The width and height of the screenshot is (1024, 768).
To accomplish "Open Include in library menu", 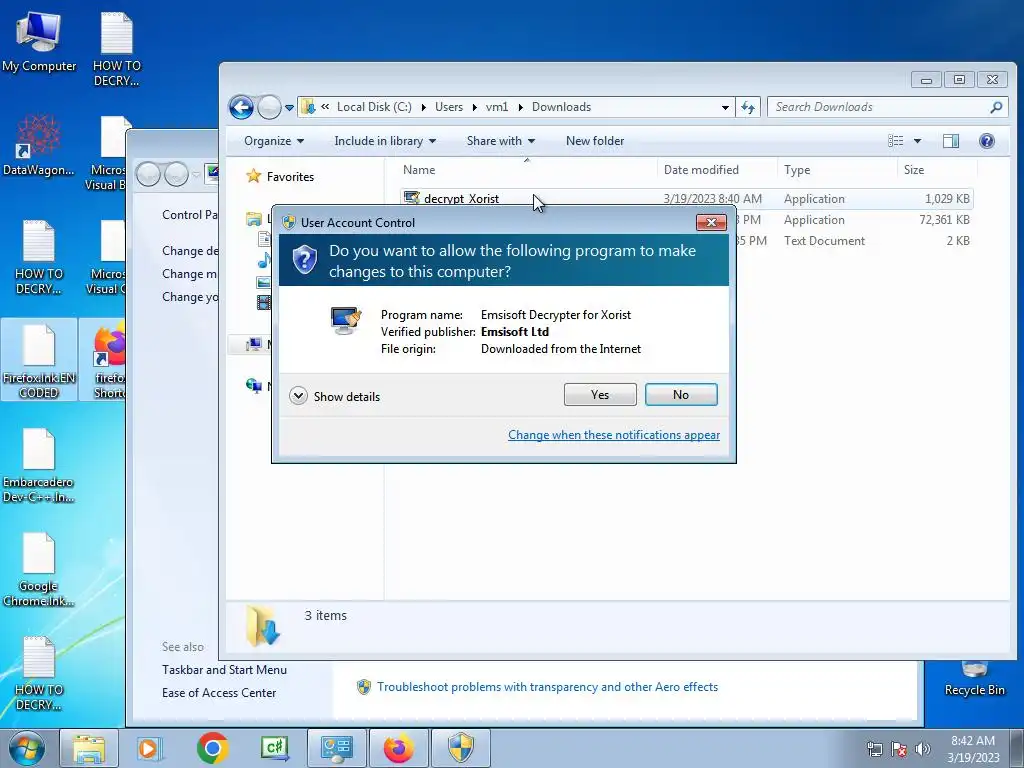I will tap(385, 141).
